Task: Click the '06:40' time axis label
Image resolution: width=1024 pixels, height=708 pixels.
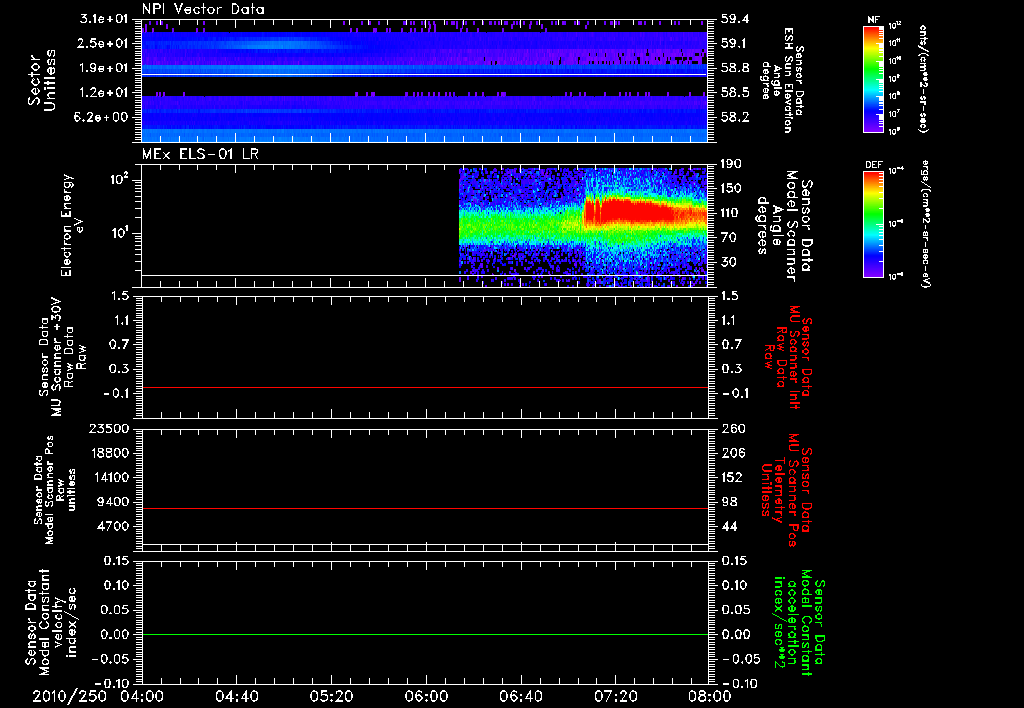Action: (x=520, y=696)
